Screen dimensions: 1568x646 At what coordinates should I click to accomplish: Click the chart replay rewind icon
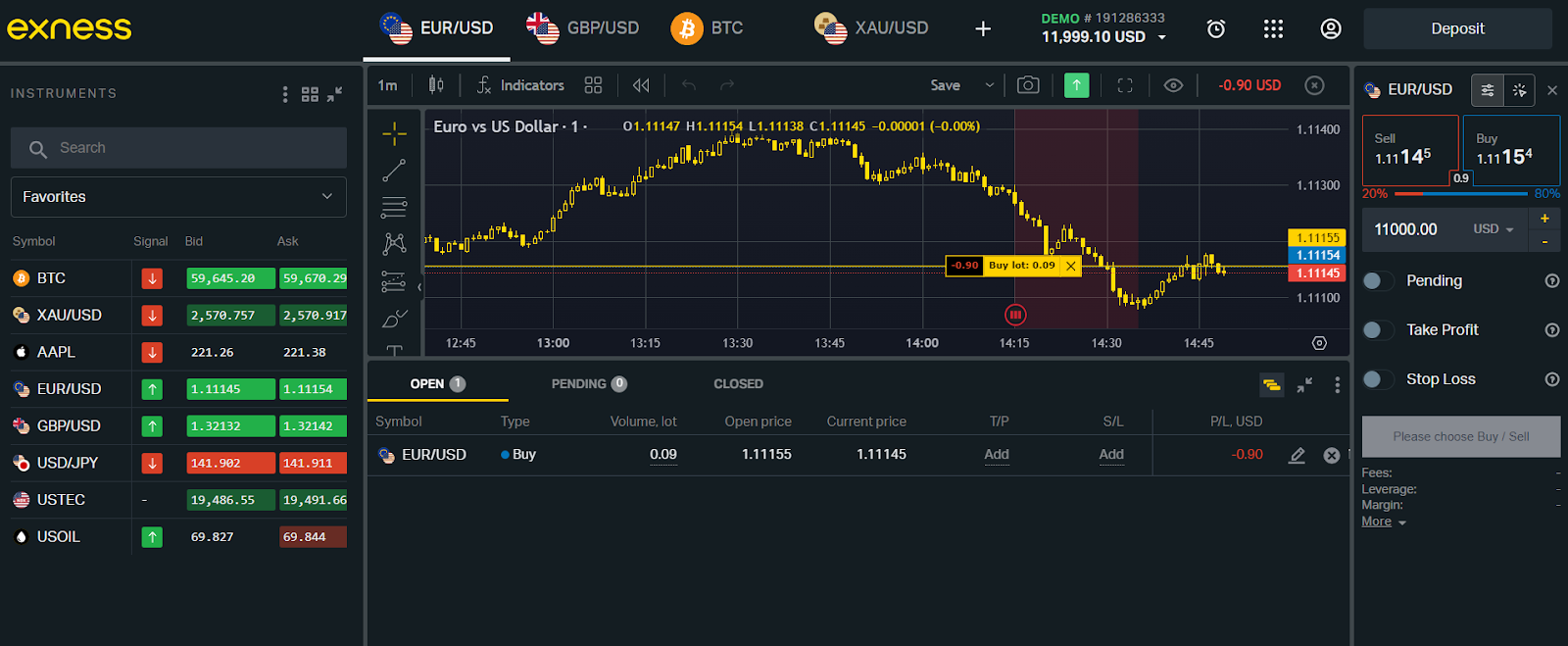coord(641,85)
